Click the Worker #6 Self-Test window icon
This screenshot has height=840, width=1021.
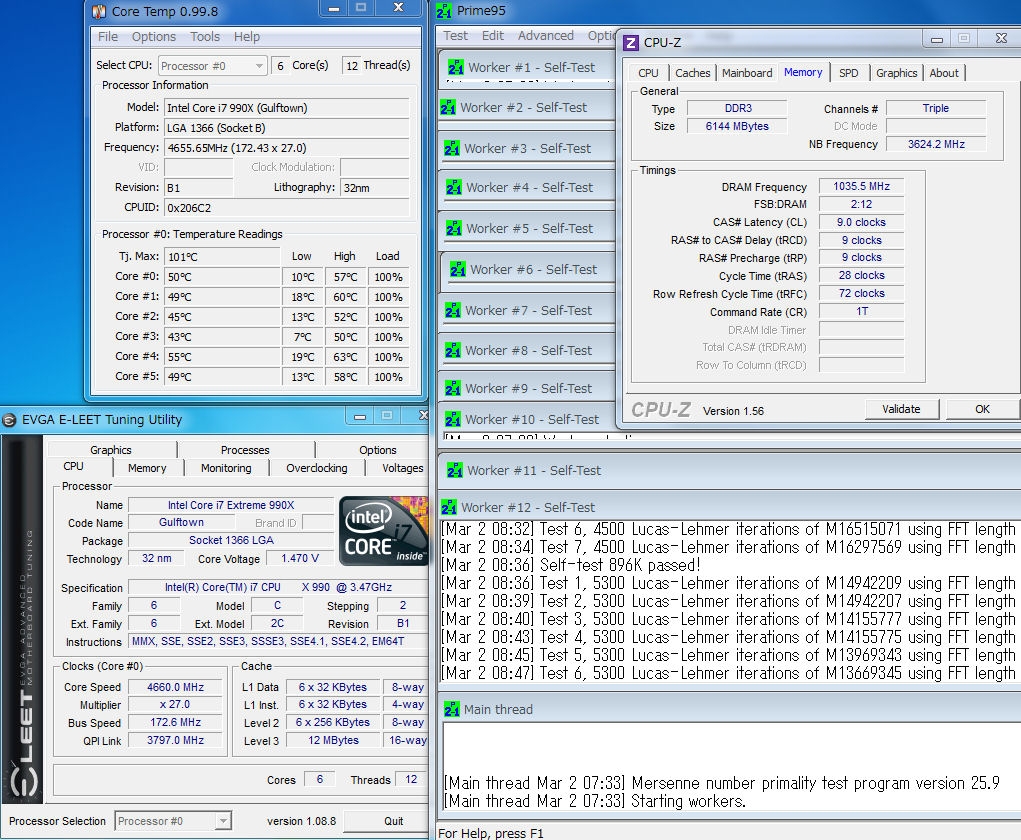pyautogui.click(x=458, y=269)
